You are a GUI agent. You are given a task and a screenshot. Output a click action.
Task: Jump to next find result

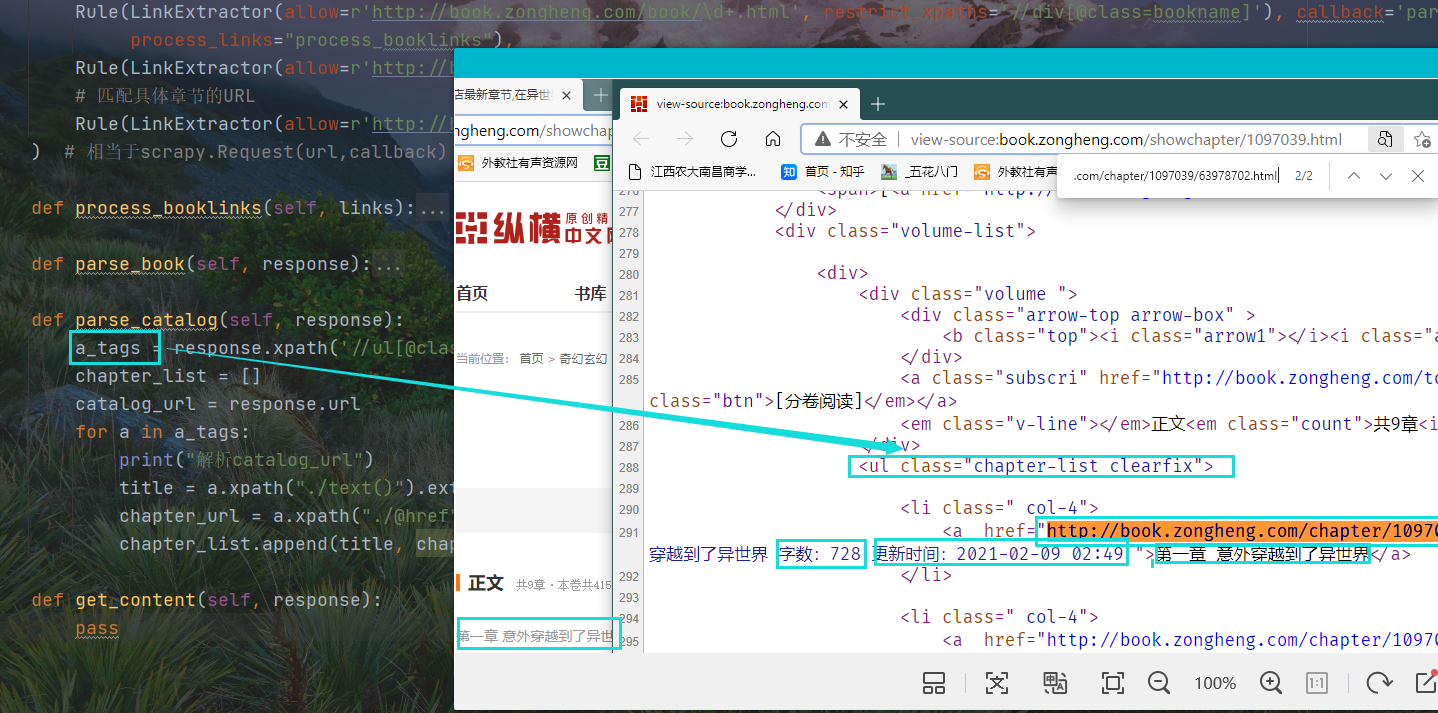pos(1386,176)
